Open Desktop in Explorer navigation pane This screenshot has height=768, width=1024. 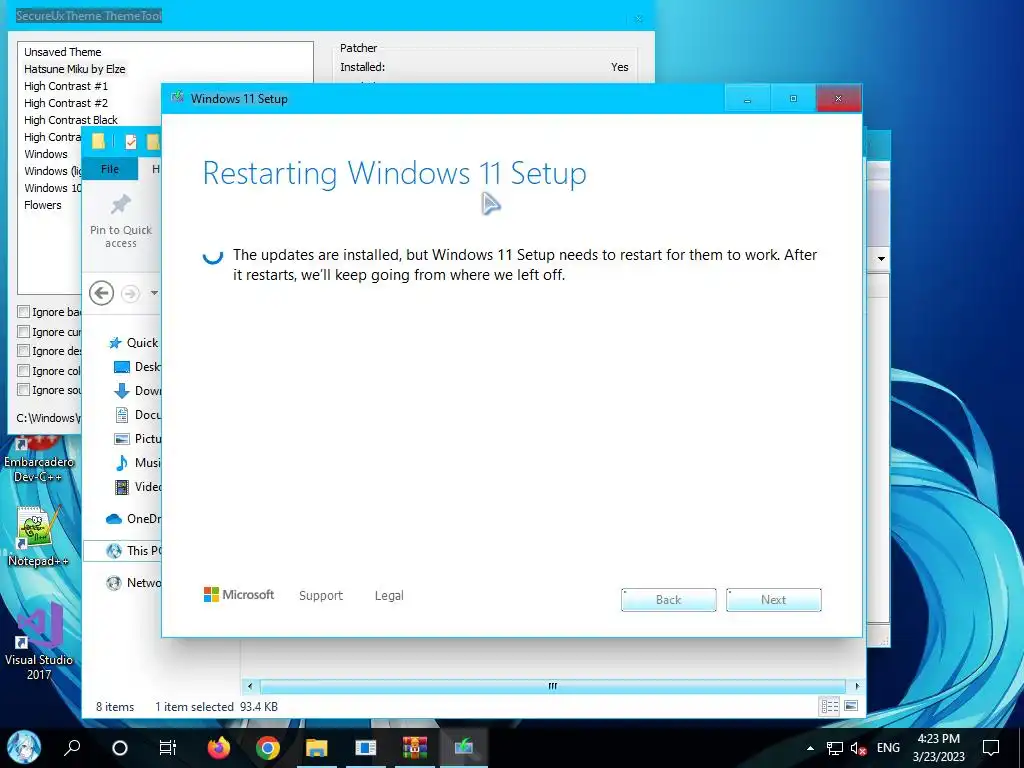coord(137,367)
